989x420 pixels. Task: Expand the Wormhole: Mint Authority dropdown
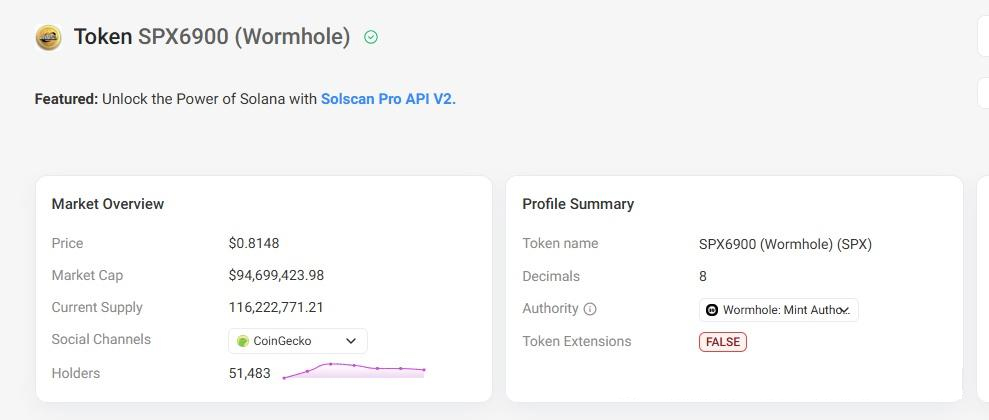pyautogui.click(x=778, y=310)
